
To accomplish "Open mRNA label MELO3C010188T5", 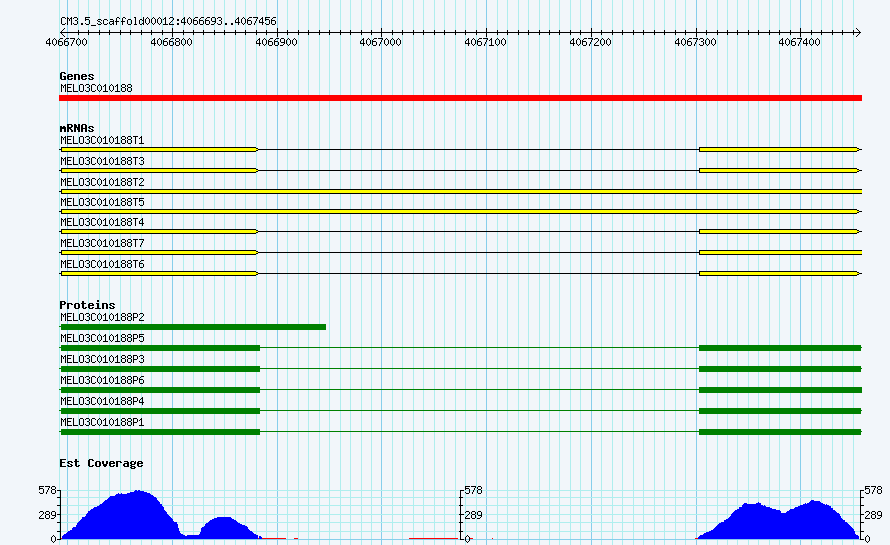I will (x=102, y=202).
